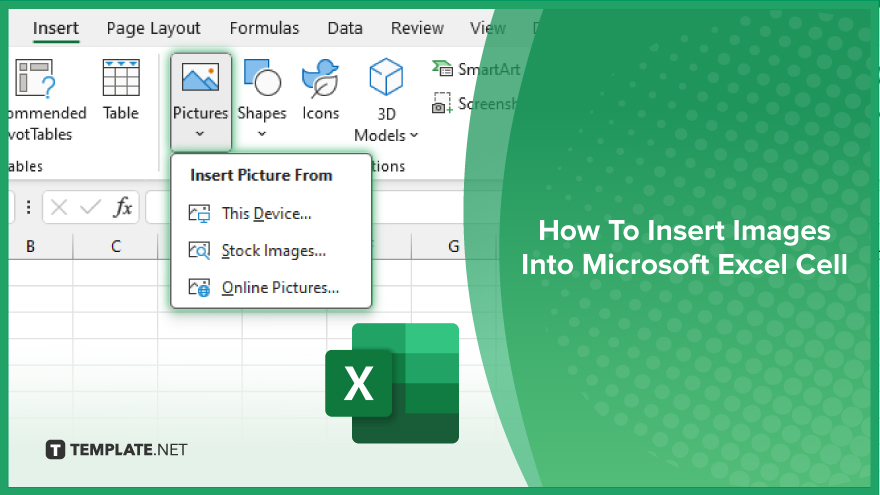The width and height of the screenshot is (880, 495).
Task: Click the Excel logo image
Action: pos(392,383)
